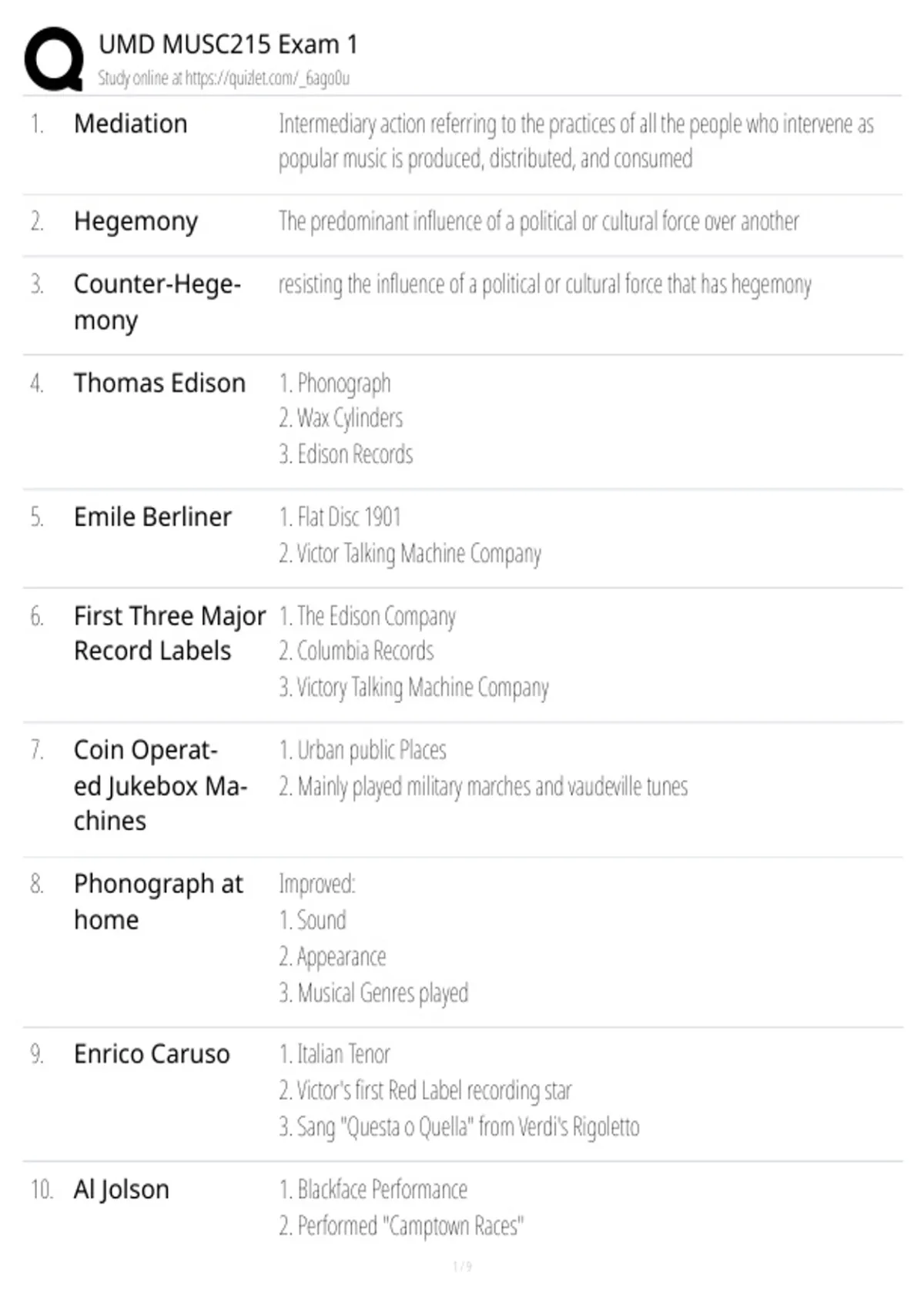Click the Coin Operated Jukebox Machines term
The image size is (924, 1309).
tap(160, 785)
